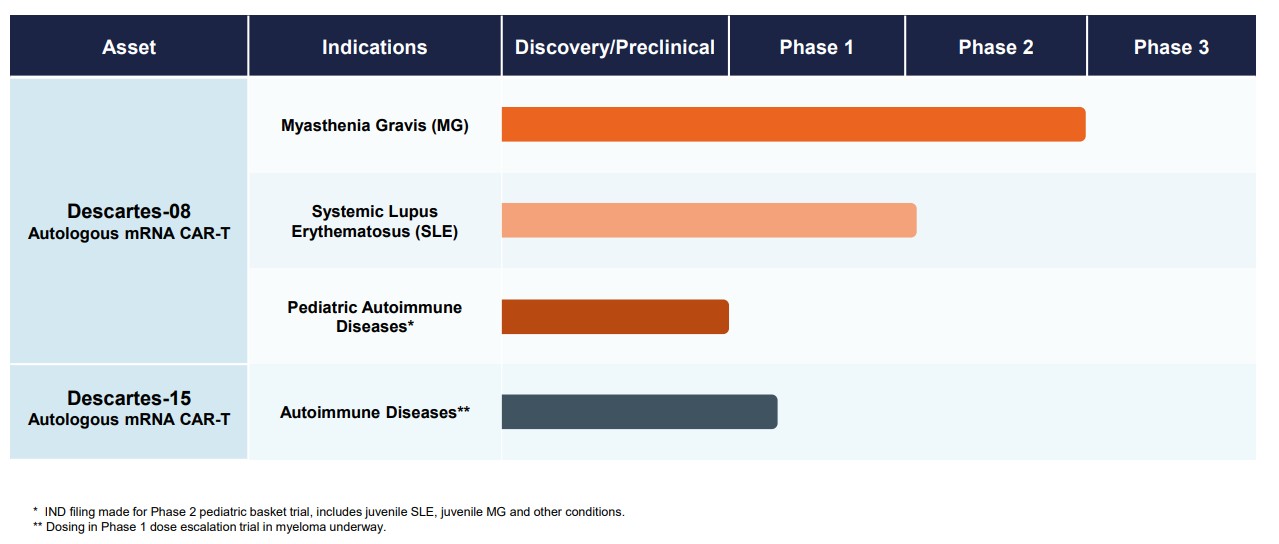
Task: Click the light orange SLE progress bar
Action: [x=709, y=220]
